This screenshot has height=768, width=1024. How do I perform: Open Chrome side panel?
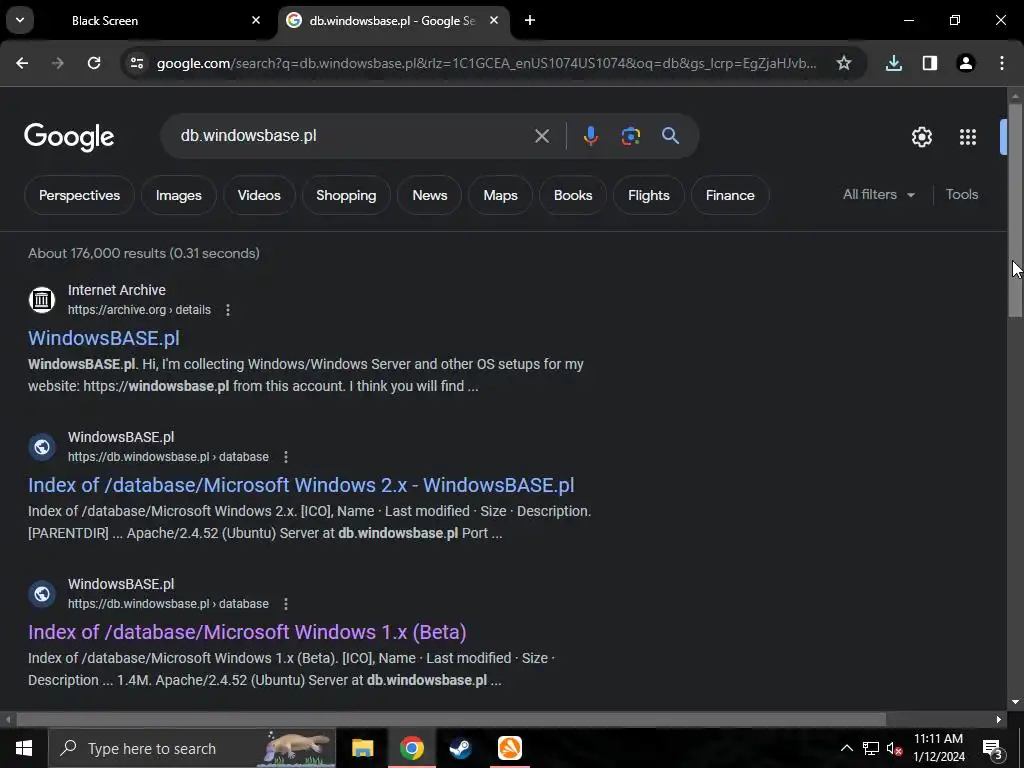tap(929, 63)
